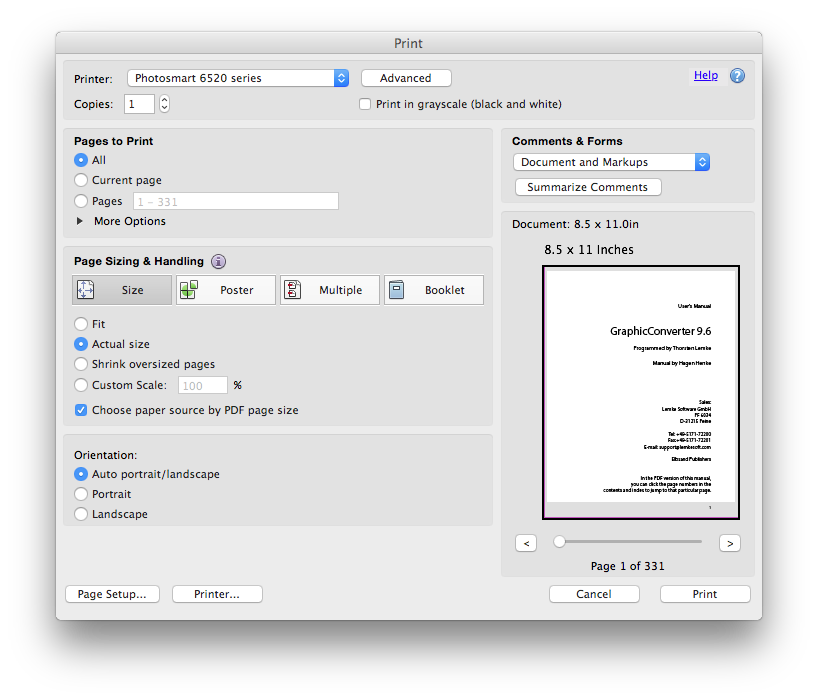Click the Advanced button
The height and width of the screenshot is (700, 818).
pos(406,78)
